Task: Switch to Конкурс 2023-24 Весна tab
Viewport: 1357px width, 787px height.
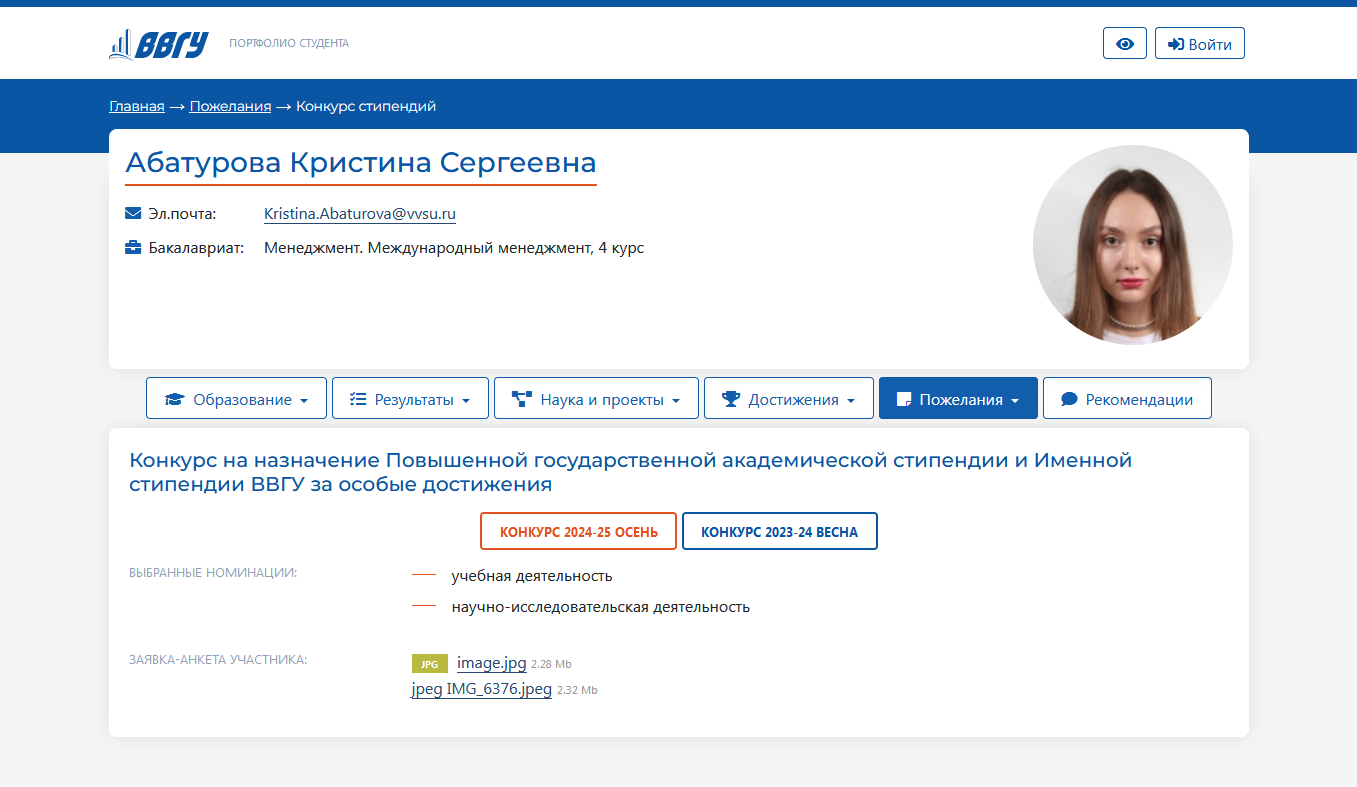Action: click(x=779, y=532)
